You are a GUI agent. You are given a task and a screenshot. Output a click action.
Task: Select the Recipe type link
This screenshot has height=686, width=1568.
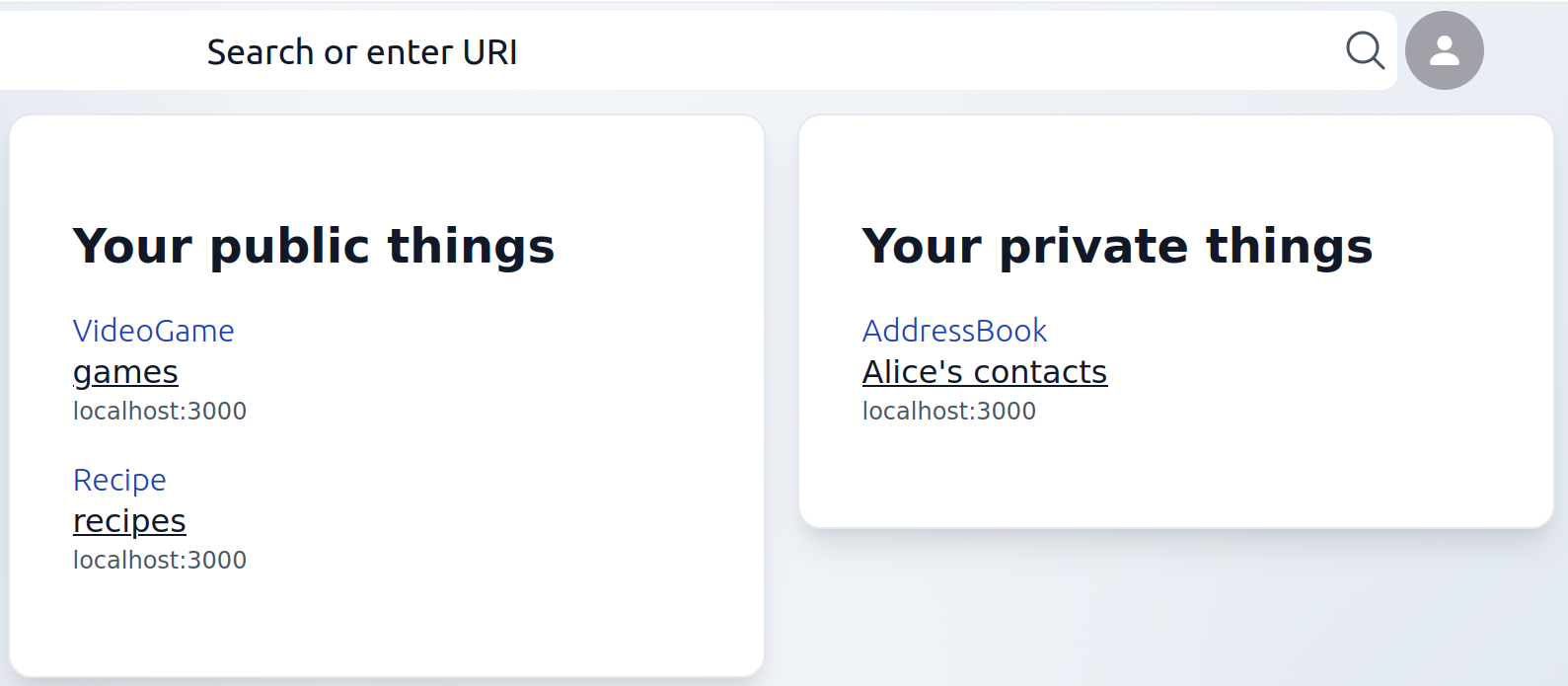tap(118, 480)
